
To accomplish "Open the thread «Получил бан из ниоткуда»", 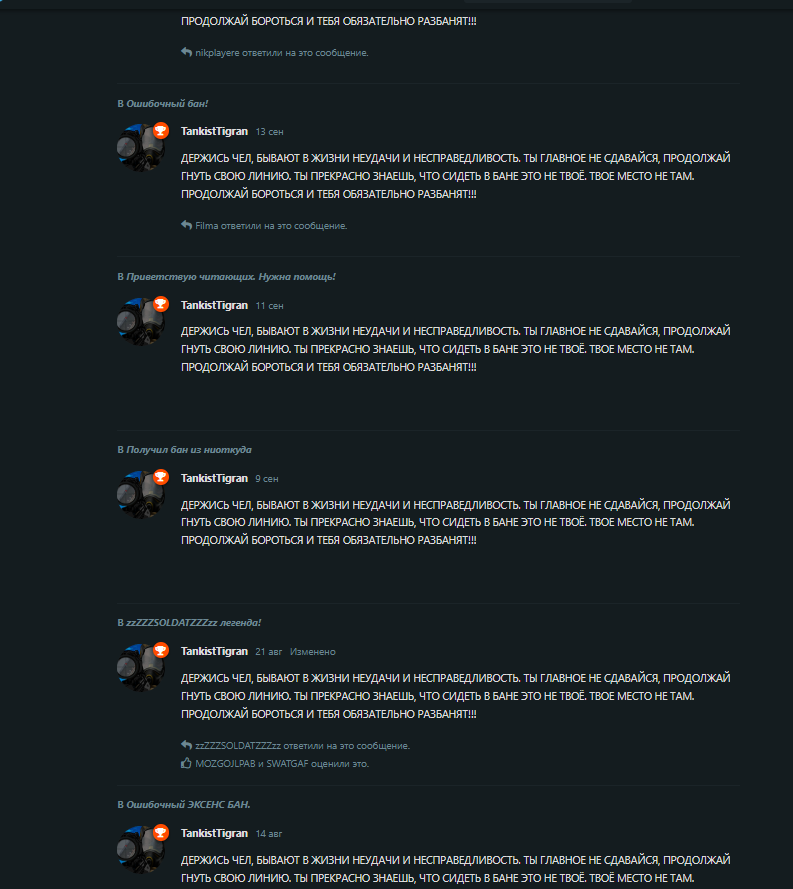I will click(189, 450).
